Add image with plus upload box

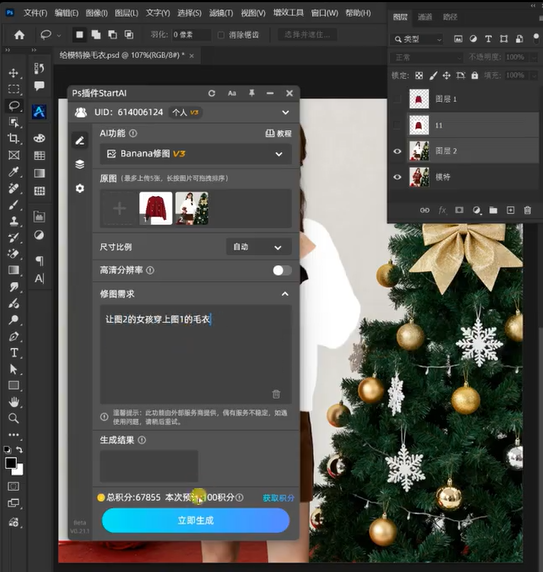click(x=119, y=209)
